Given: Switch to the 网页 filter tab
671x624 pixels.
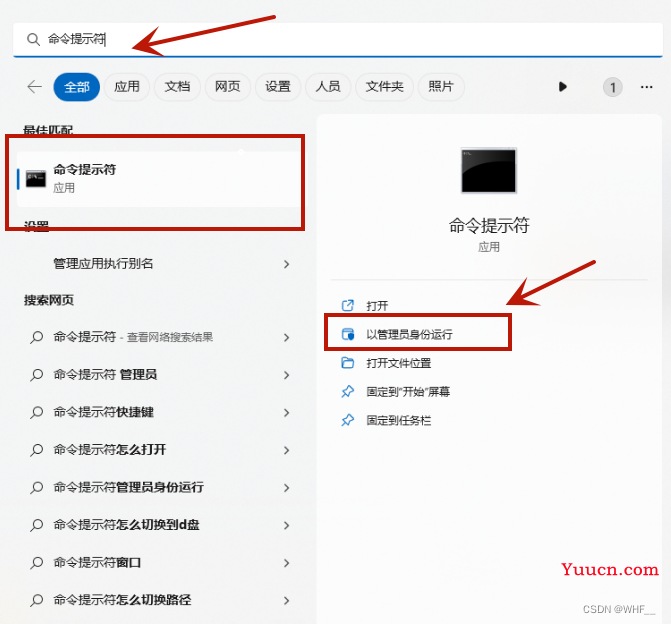Looking at the screenshot, I should [227, 87].
